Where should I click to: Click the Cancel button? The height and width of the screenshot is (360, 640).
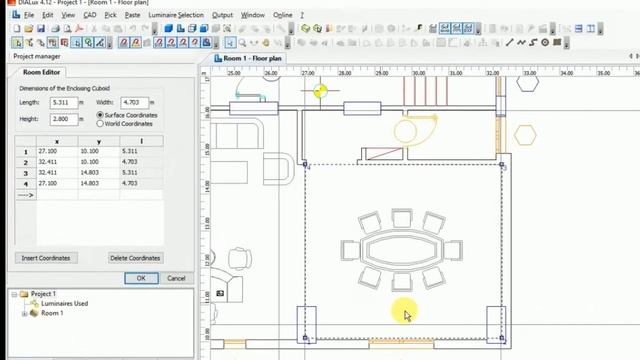coord(176,278)
